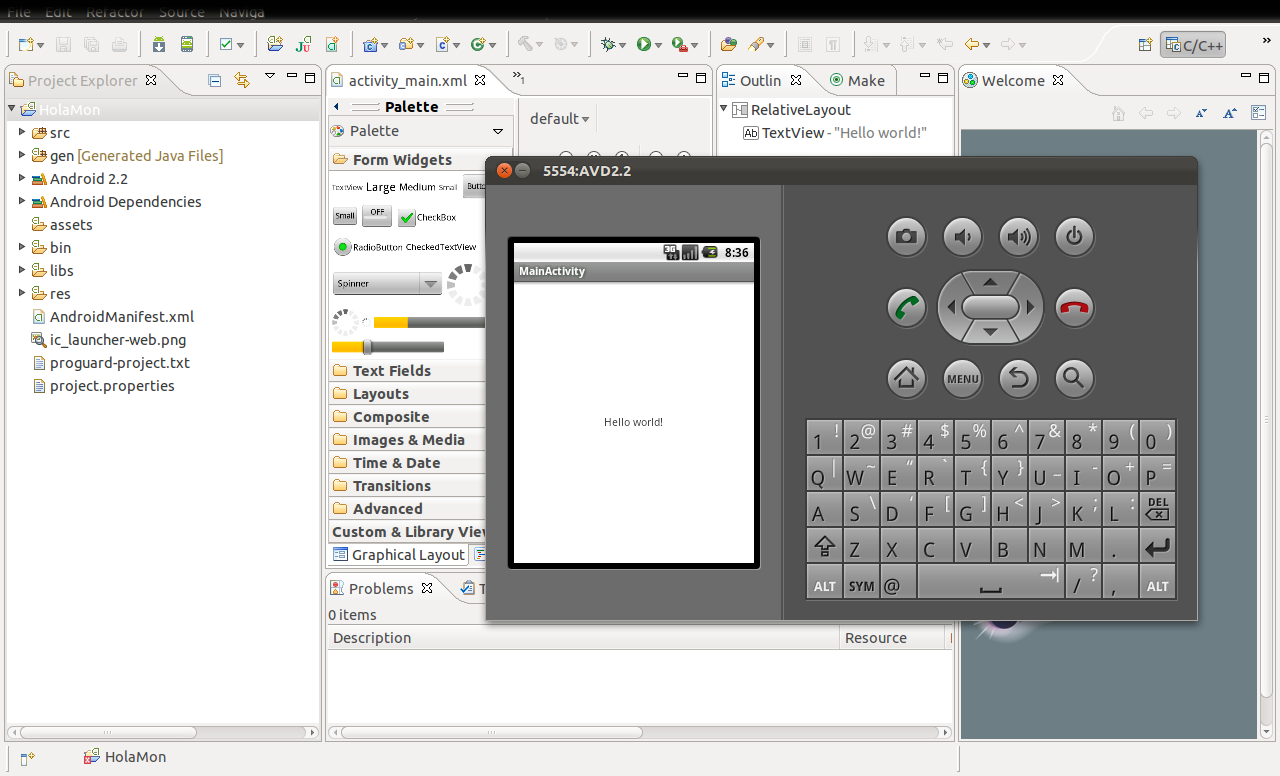Click the Link with Editor icon in Project Explorer
This screenshot has width=1280, height=776.
241,80
